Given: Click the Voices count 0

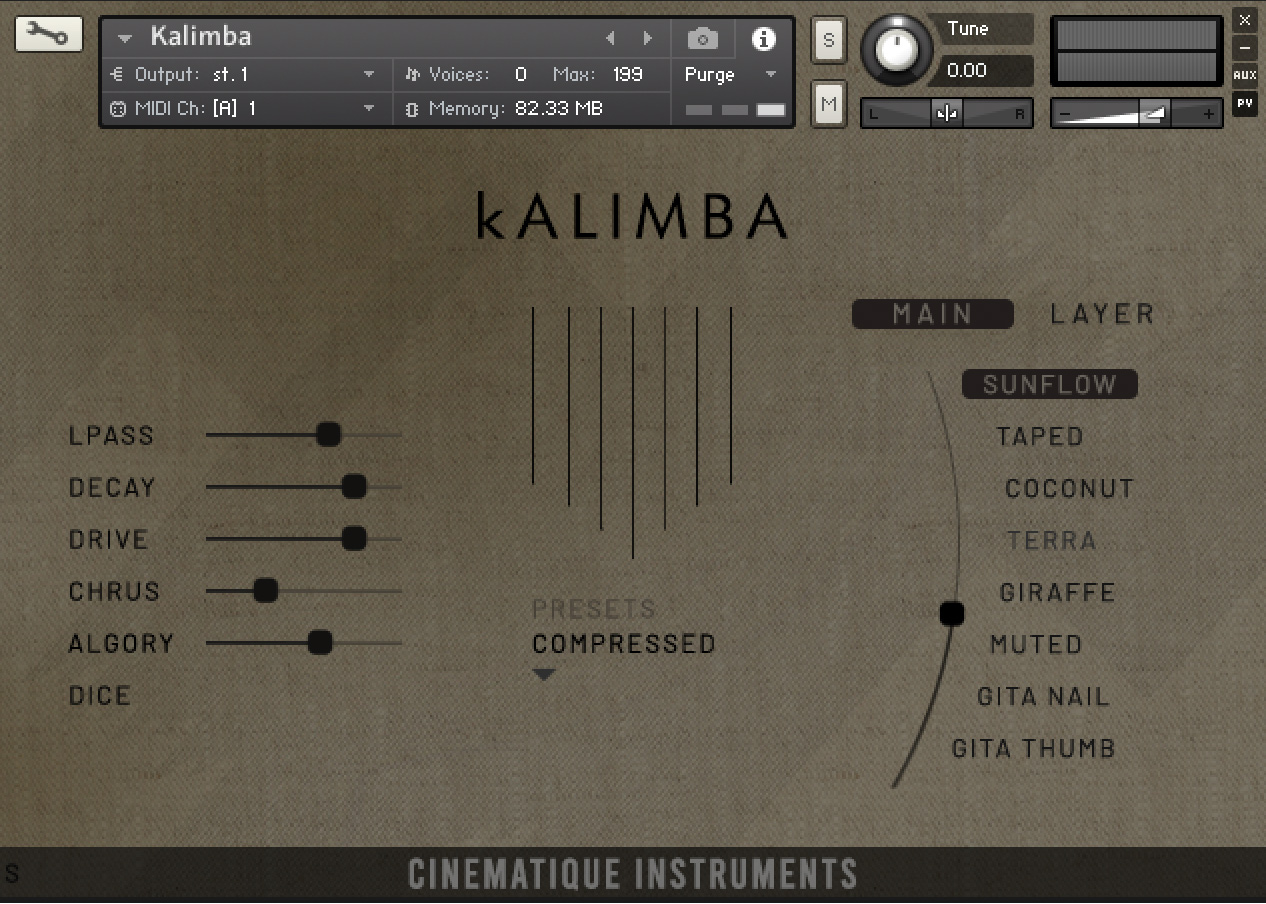Looking at the screenshot, I should pos(521,75).
